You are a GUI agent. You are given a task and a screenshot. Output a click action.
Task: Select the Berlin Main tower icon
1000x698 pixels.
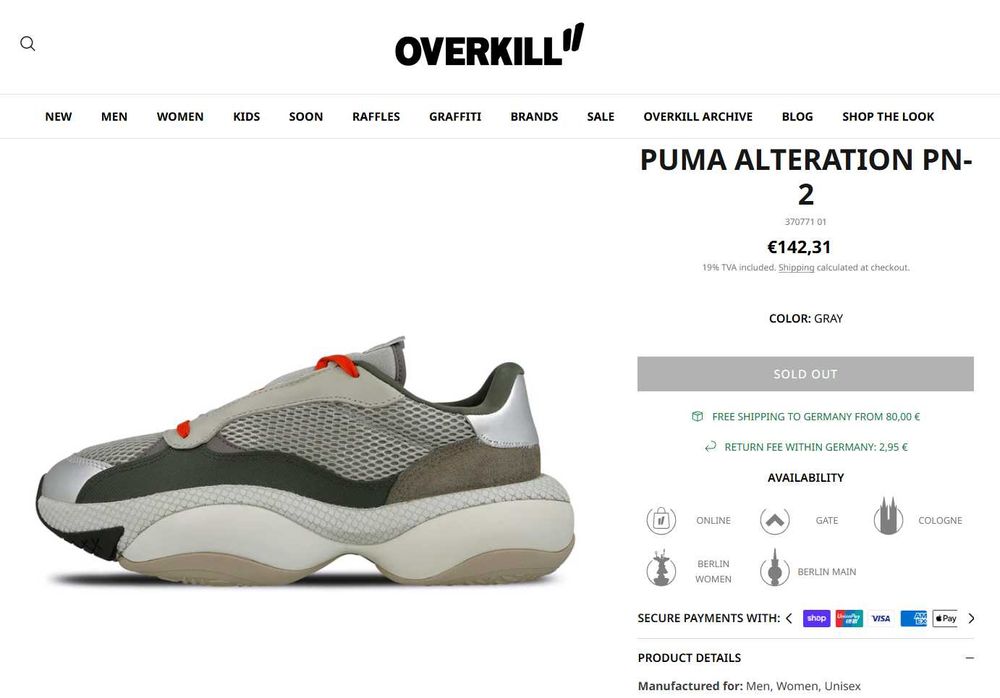pos(775,567)
